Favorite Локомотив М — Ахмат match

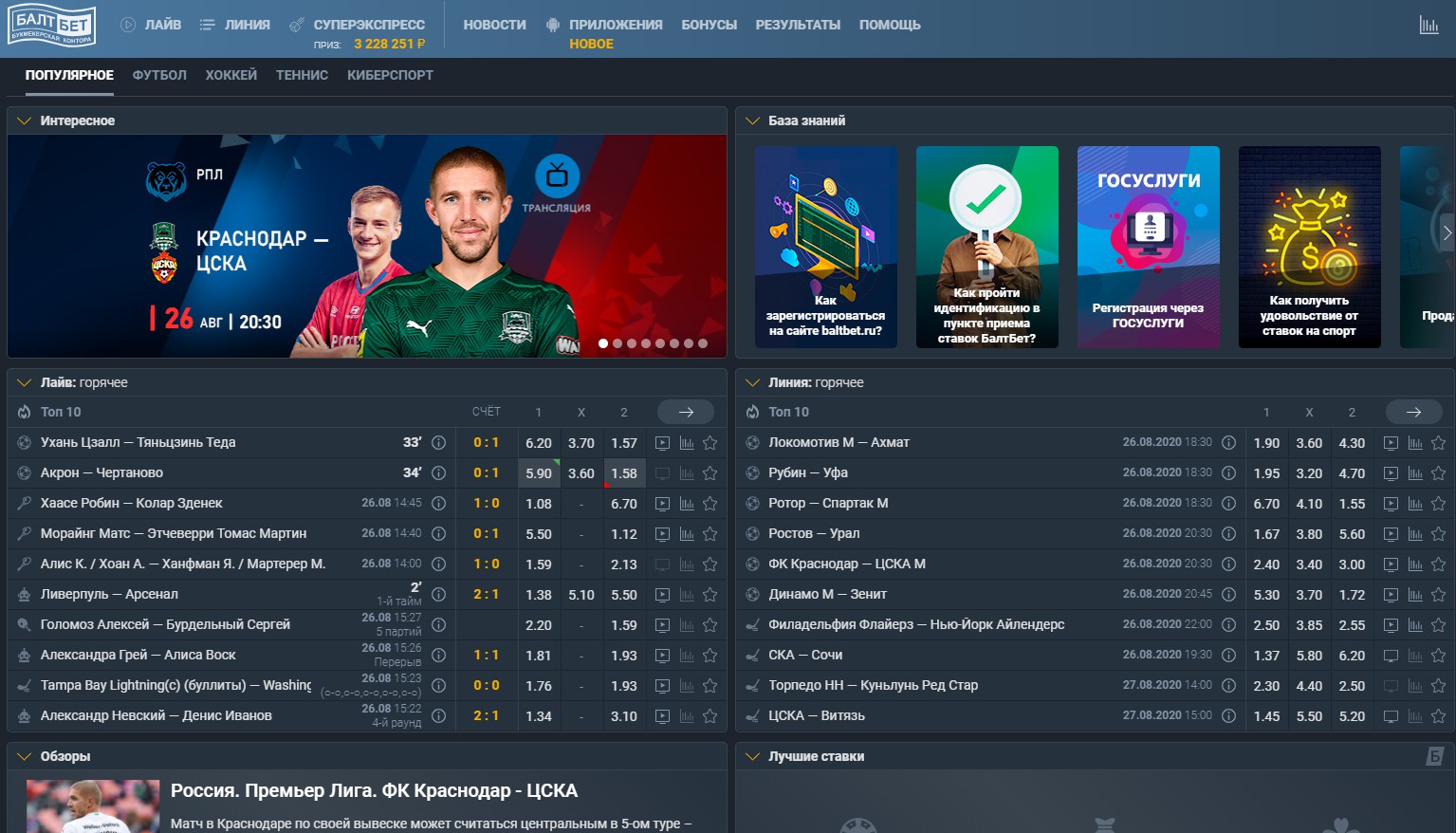pos(1438,443)
